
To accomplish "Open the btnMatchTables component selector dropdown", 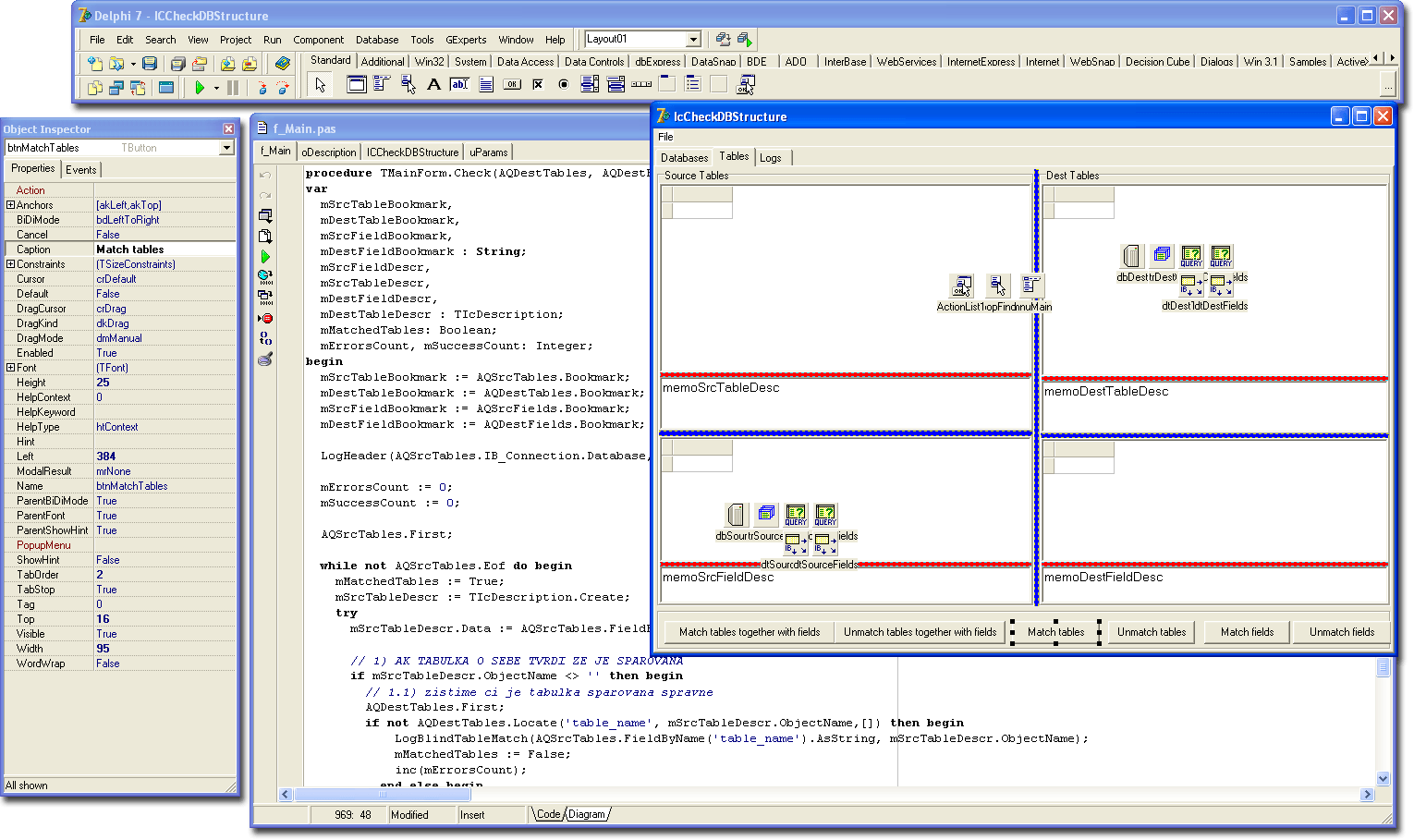I will coord(226,148).
